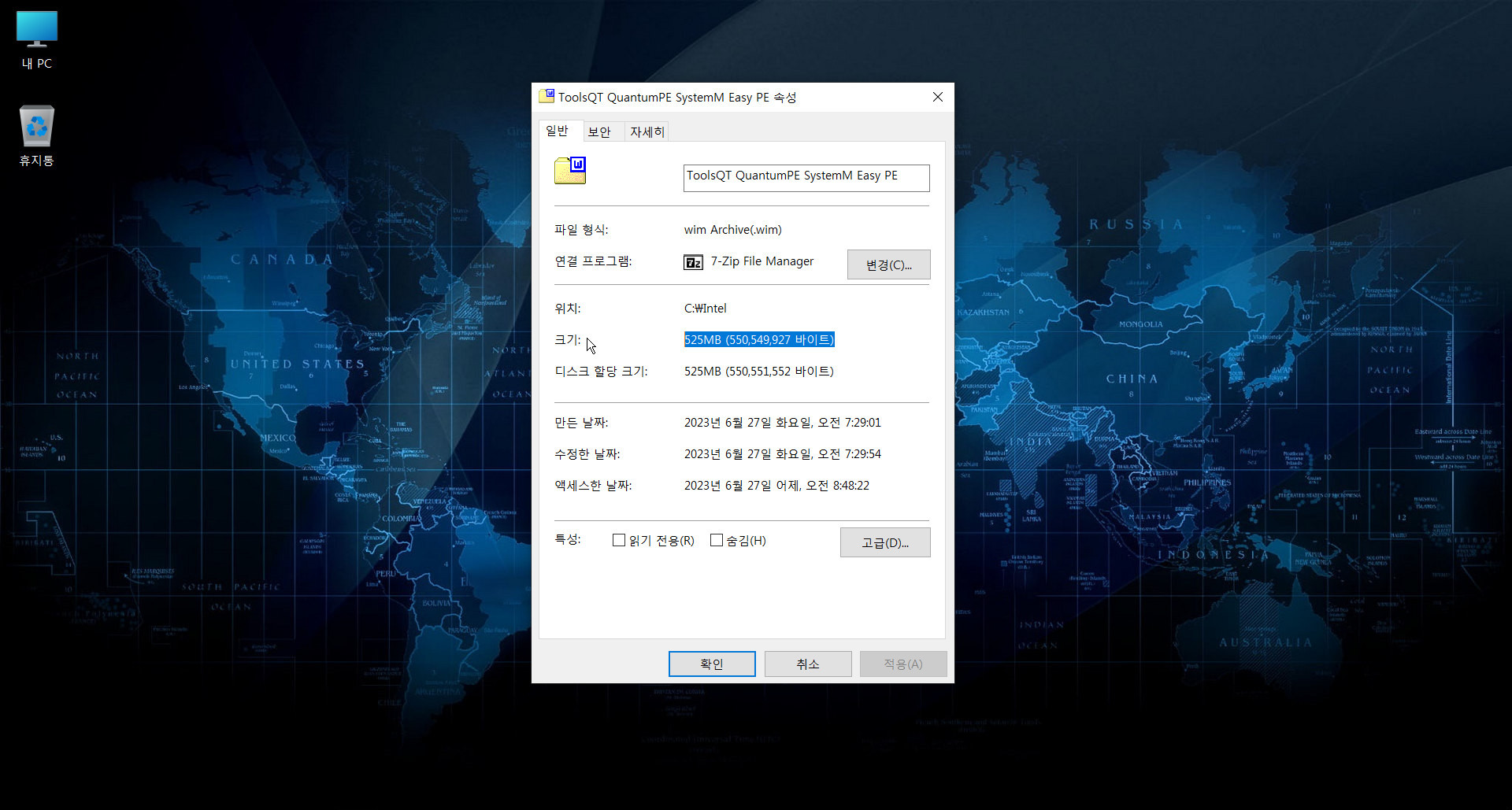This screenshot has width=1512, height=810.
Task: Click the title bar folder icon
Action: coord(547,97)
